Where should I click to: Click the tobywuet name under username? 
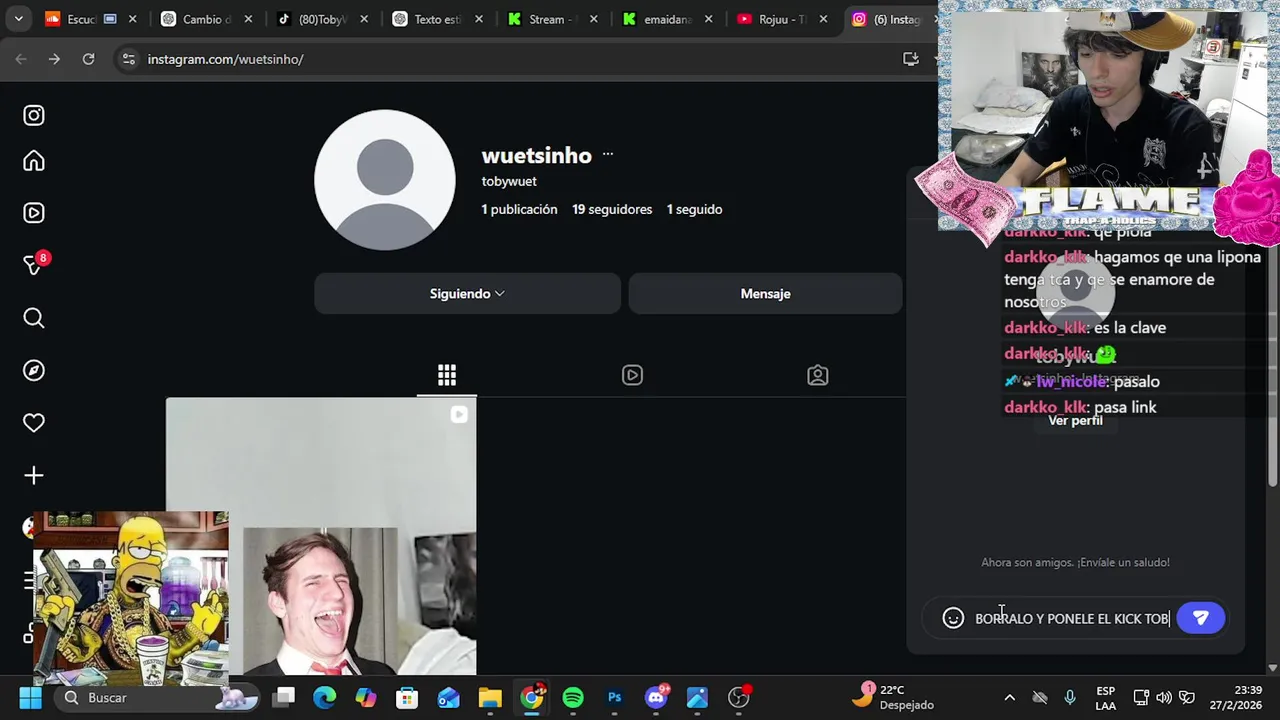pyautogui.click(x=509, y=182)
